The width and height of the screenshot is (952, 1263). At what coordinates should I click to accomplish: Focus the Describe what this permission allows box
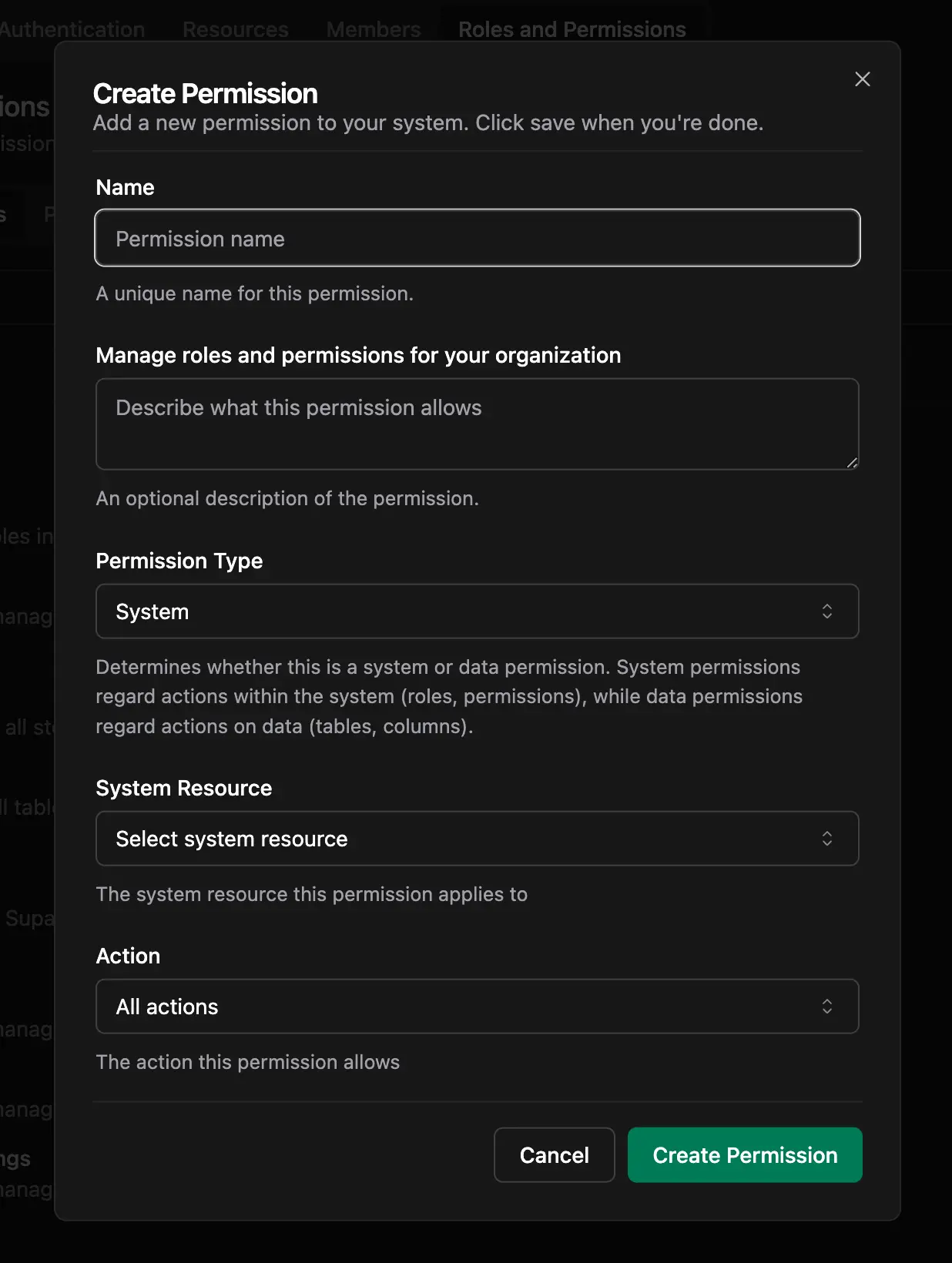point(477,424)
